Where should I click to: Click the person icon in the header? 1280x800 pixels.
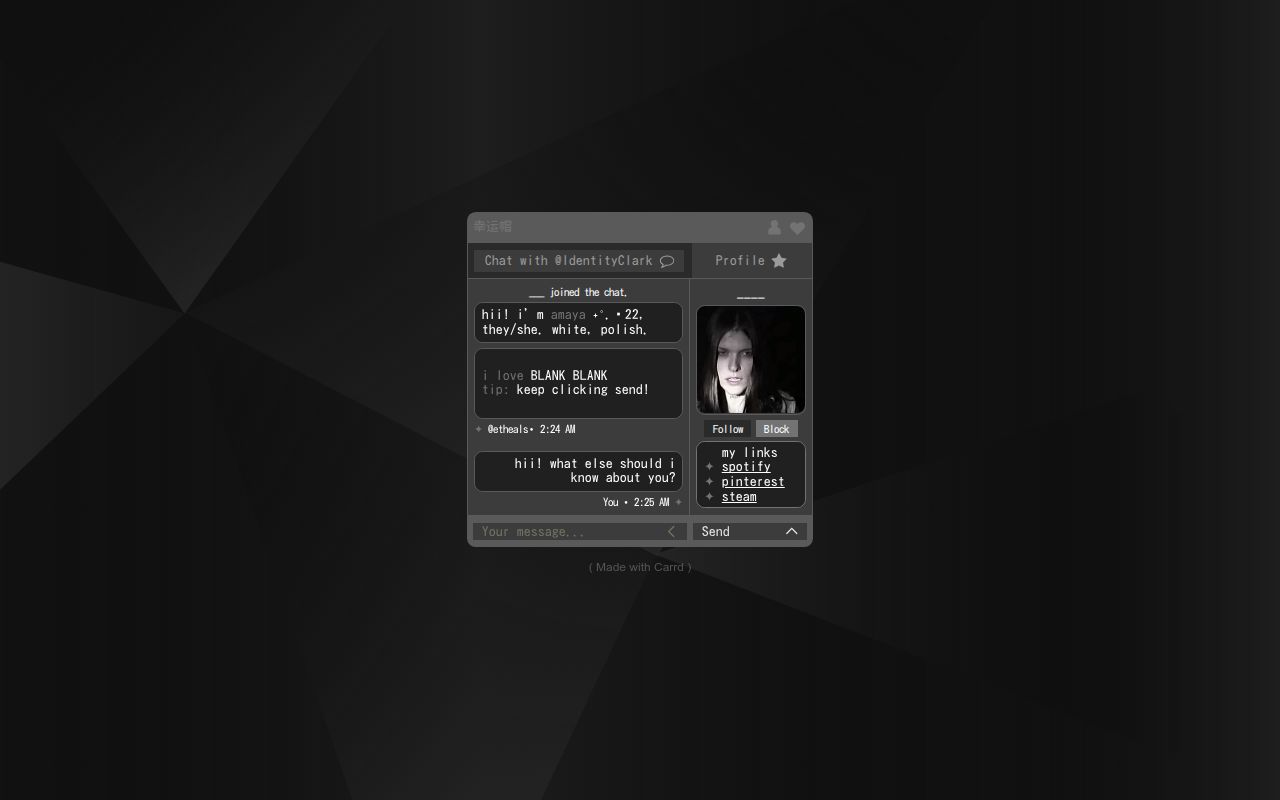(774, 228)
